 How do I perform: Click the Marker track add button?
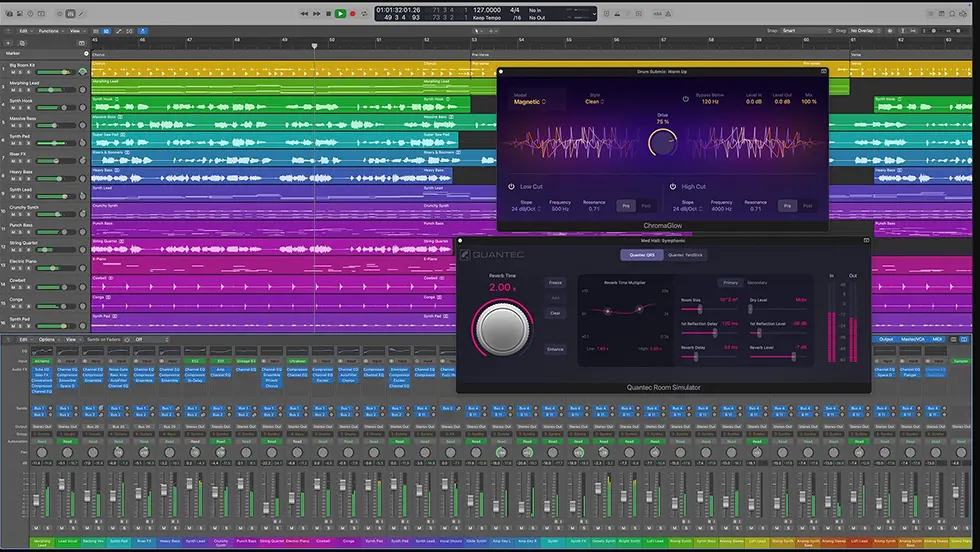(86, 54)
